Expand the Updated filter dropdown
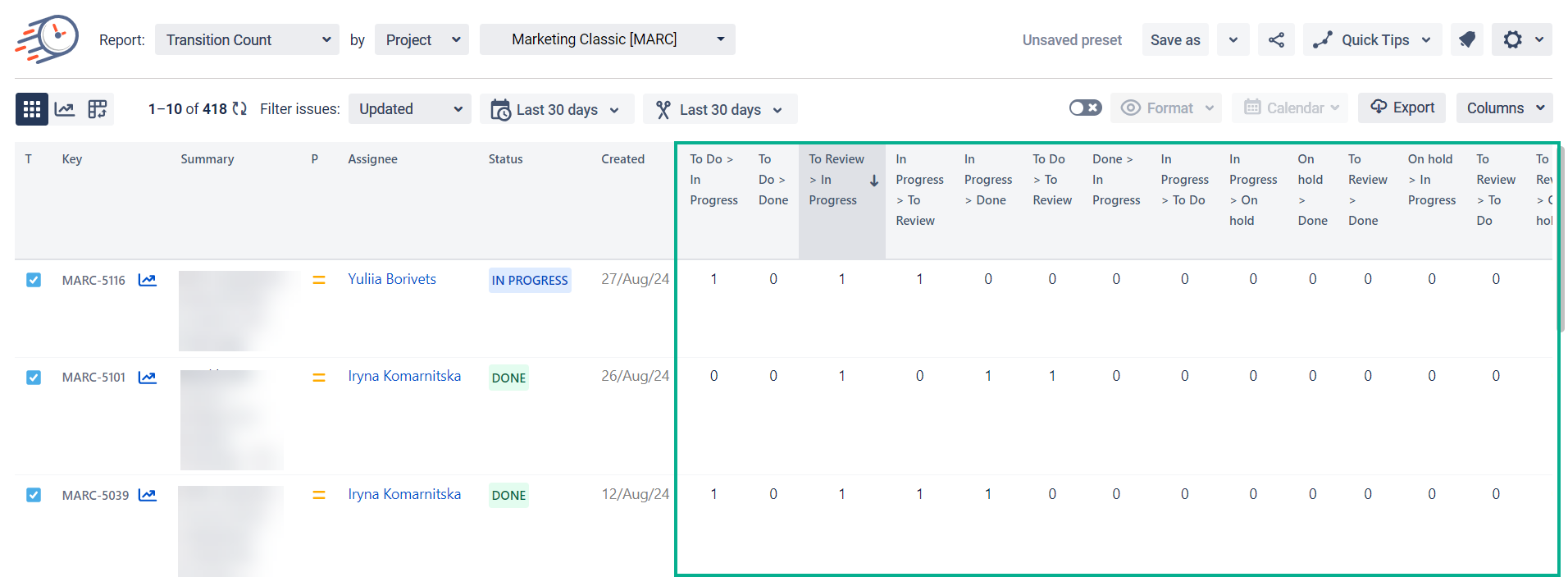This screenshot has height=577, width=1568. point(409,109)
